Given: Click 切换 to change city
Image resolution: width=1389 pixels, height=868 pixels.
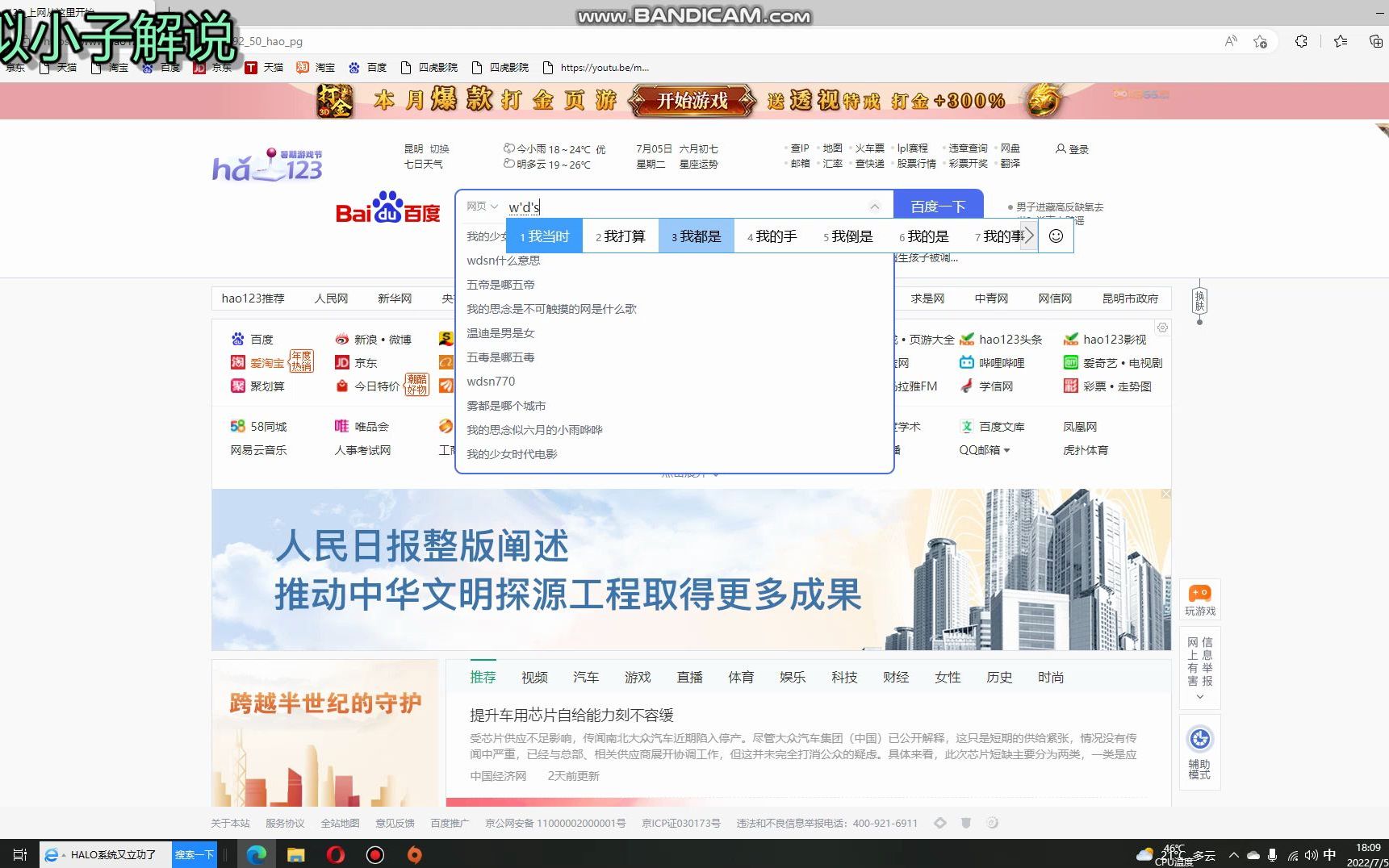Looking at the screenshot, I should pyautogui.click(x=439, y=149).
